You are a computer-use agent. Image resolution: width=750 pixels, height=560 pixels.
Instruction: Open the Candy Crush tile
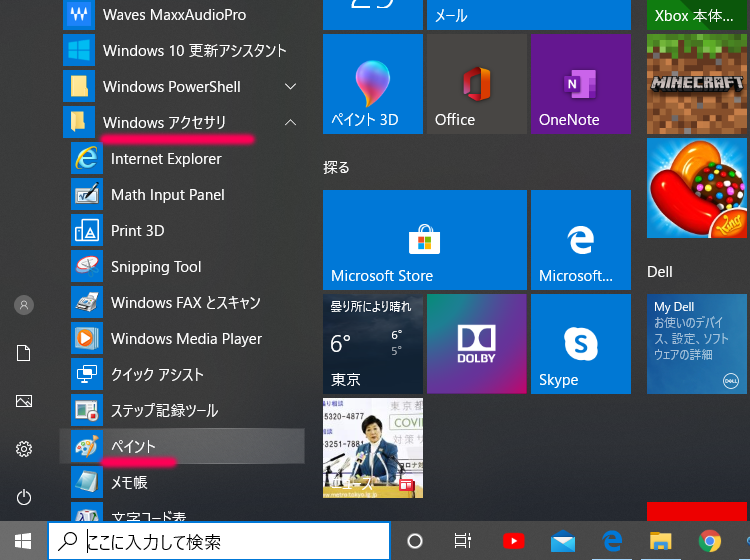pyautogui.click(x=697, y=188)
